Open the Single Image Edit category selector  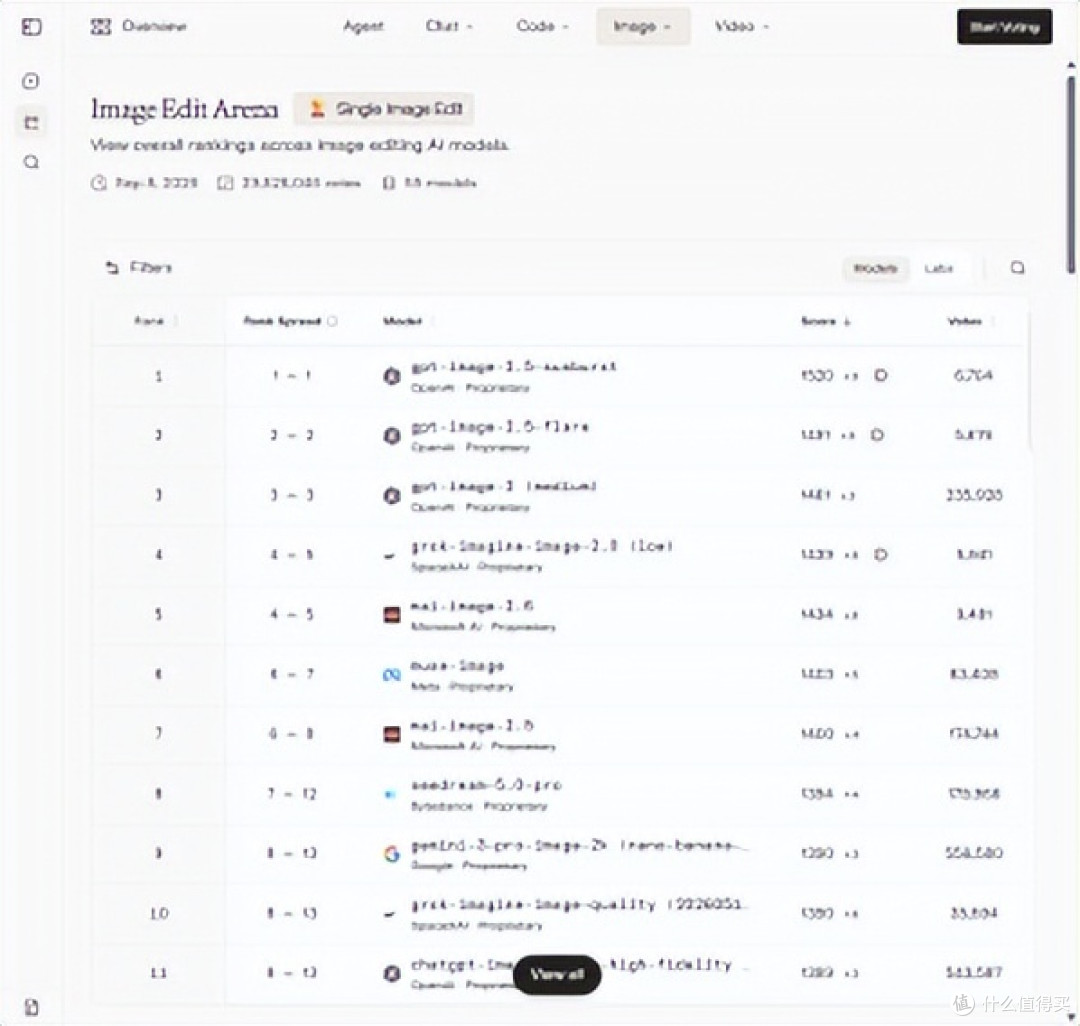point(384,109)
